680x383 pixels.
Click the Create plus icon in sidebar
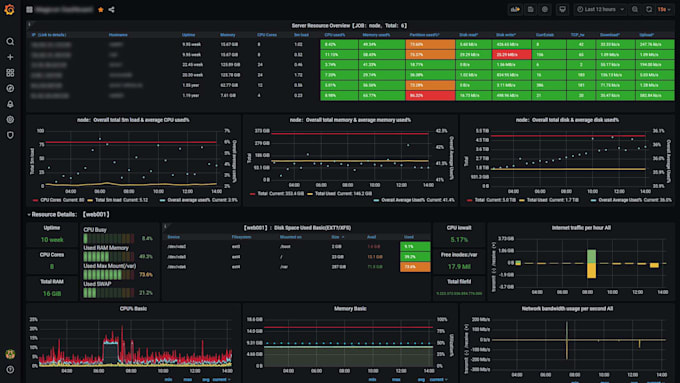click(x=10, y=57)
